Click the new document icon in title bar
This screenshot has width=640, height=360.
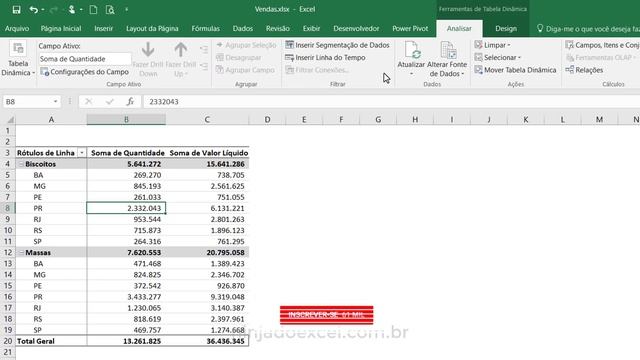point(93,9)
